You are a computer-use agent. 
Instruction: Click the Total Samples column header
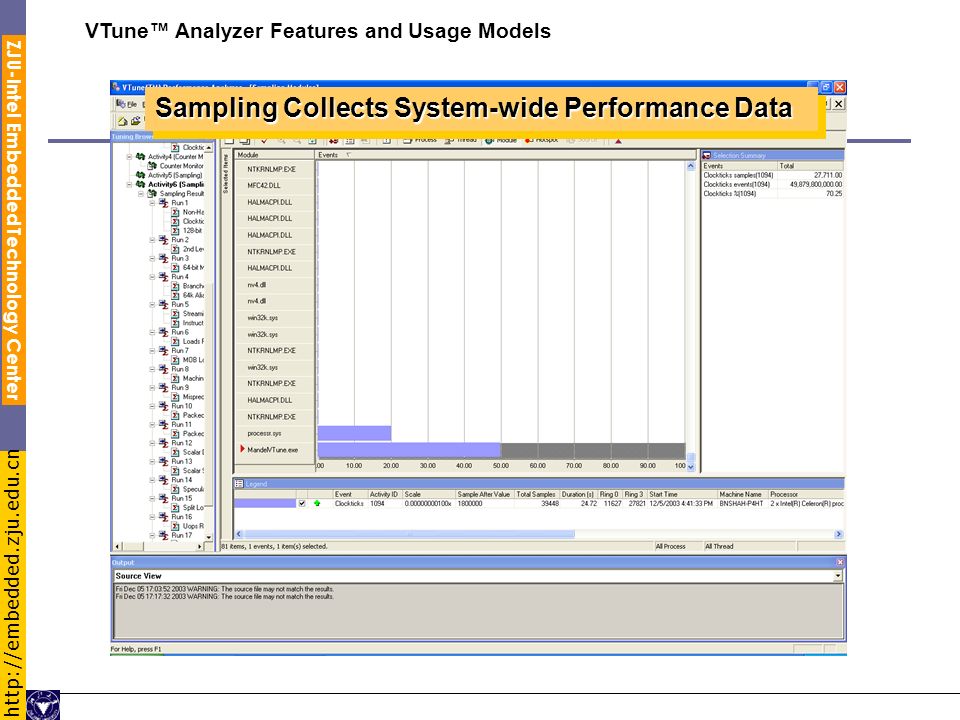(537, 494)
